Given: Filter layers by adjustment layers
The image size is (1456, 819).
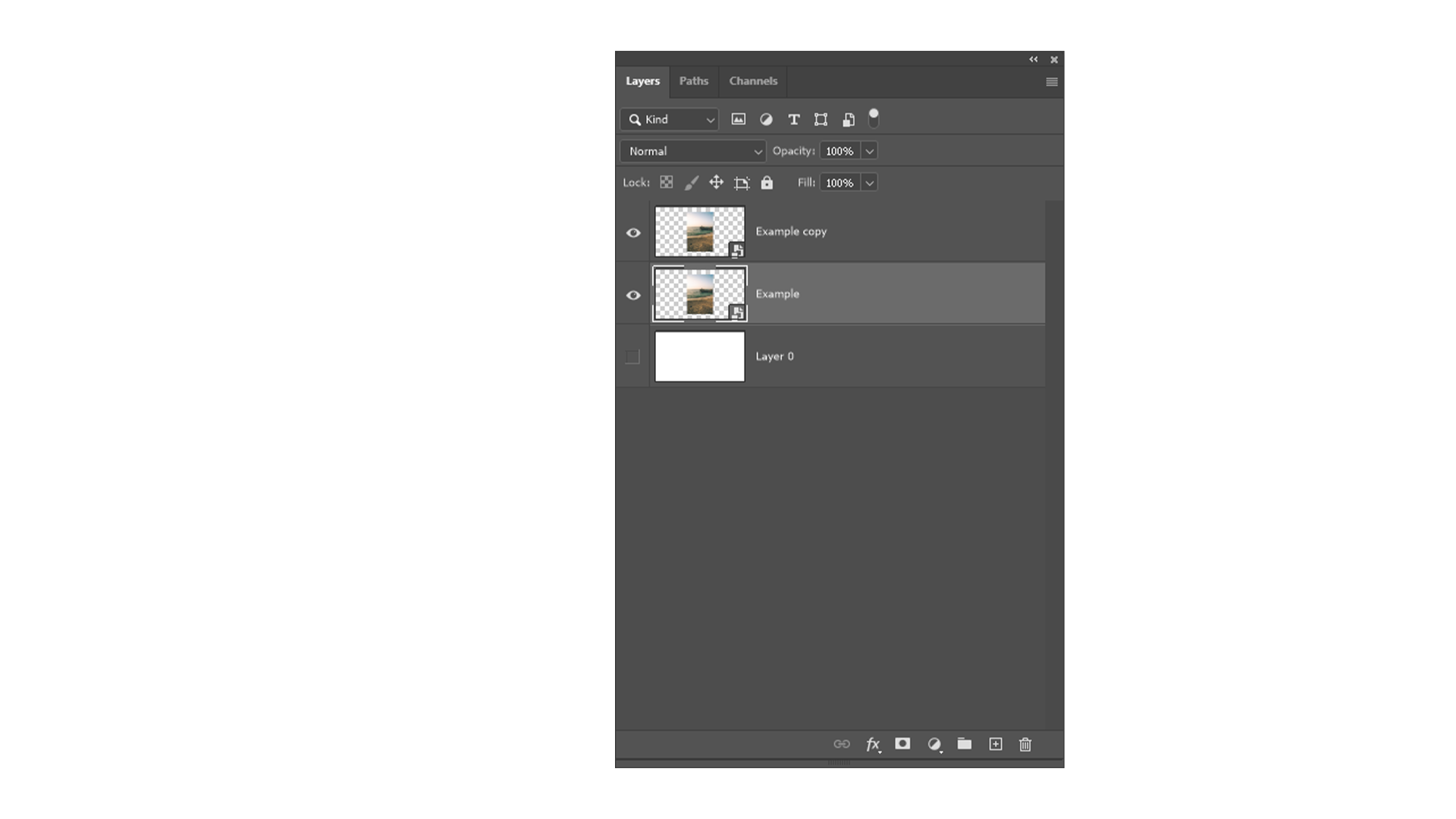Looking at the screenshot, I should [766, 119].
